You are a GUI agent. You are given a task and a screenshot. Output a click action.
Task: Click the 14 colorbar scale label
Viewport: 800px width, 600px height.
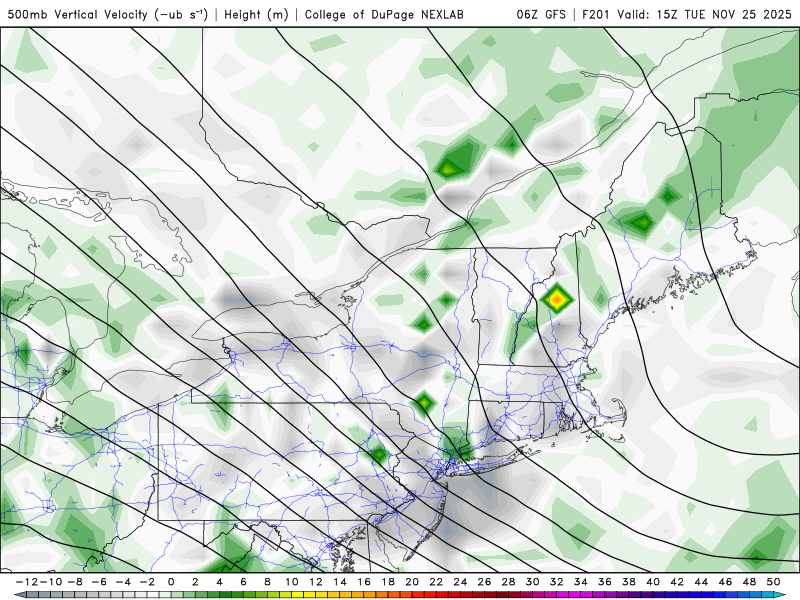340,582
